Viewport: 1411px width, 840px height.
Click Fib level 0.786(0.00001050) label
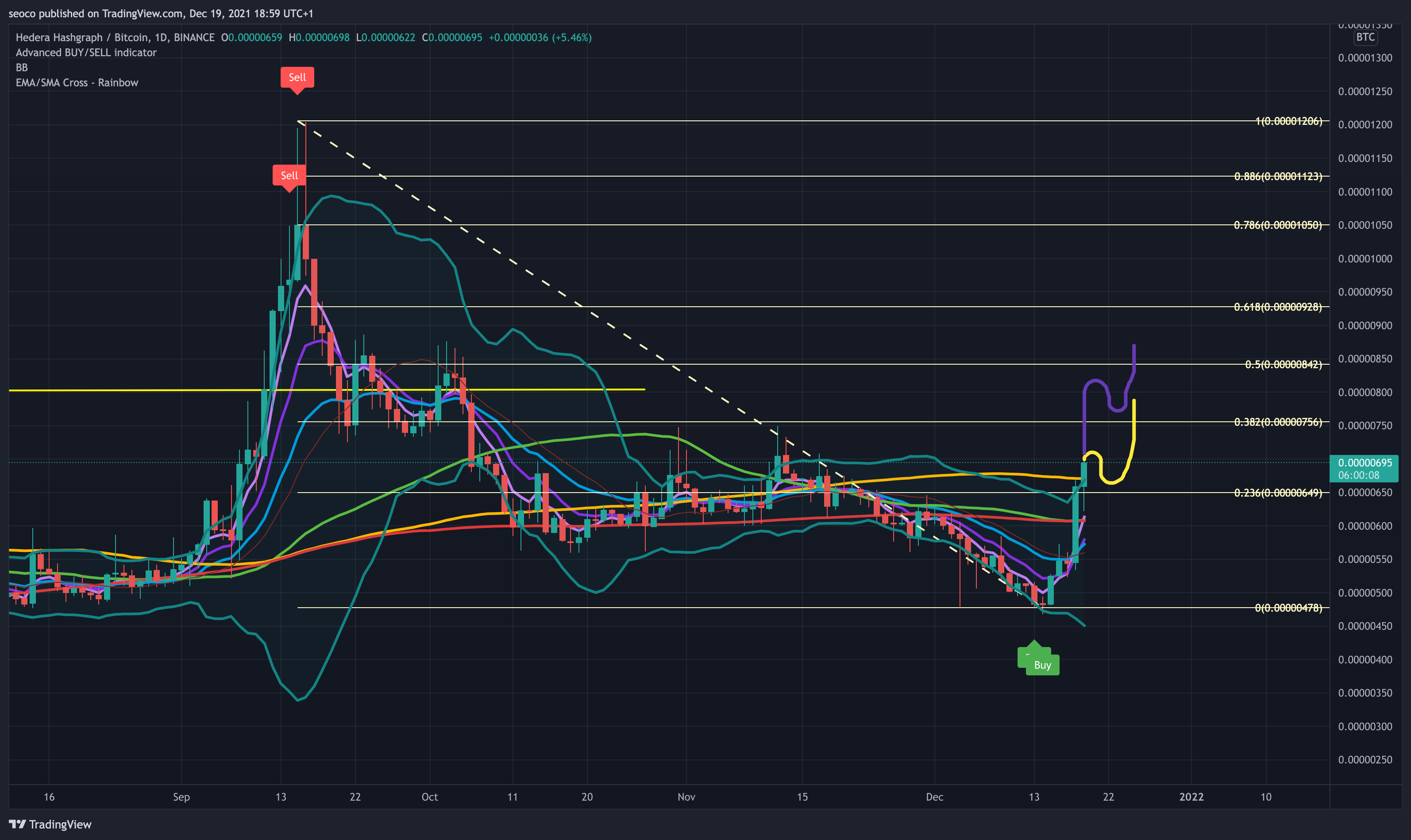click(x=1278, y=225)
